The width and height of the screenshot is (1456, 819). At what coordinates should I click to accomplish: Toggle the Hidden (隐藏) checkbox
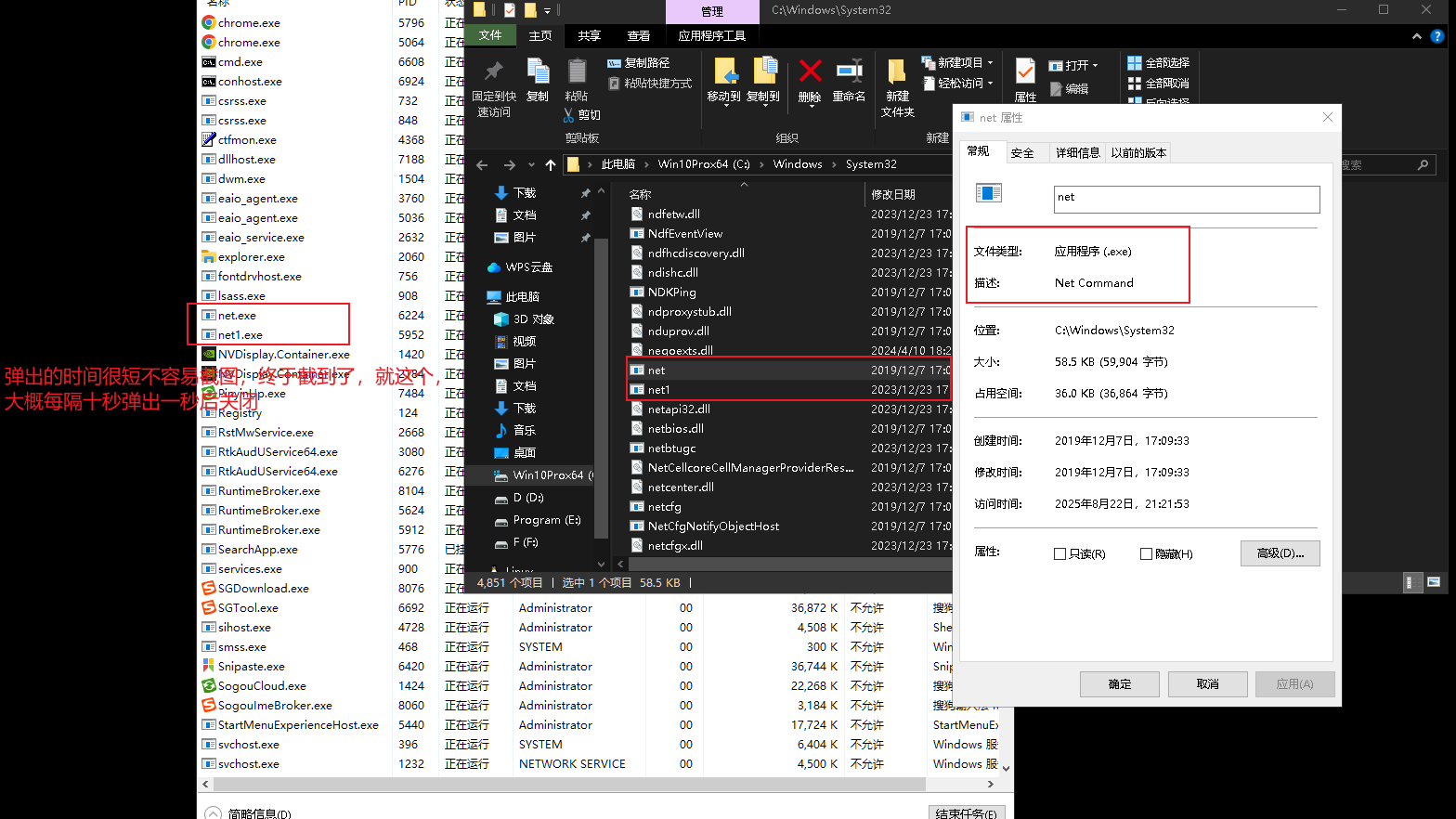[1146, 553]
